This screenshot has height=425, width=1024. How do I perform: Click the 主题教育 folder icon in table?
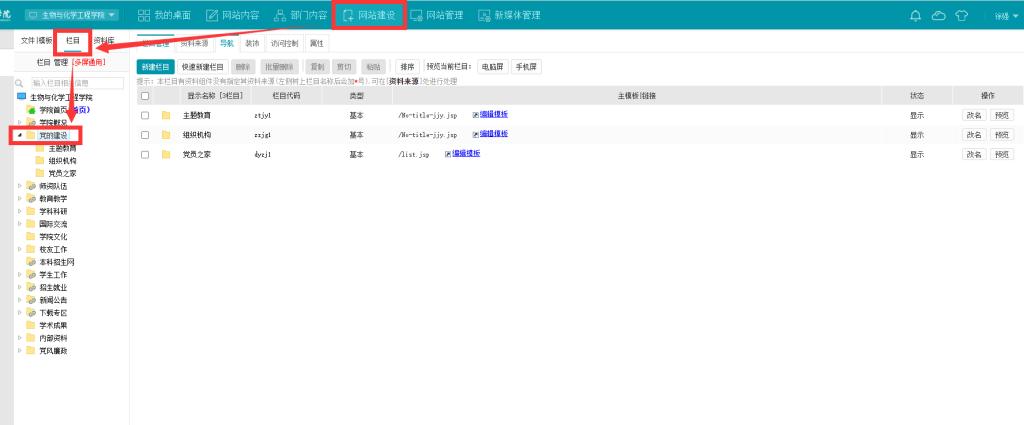166,115
